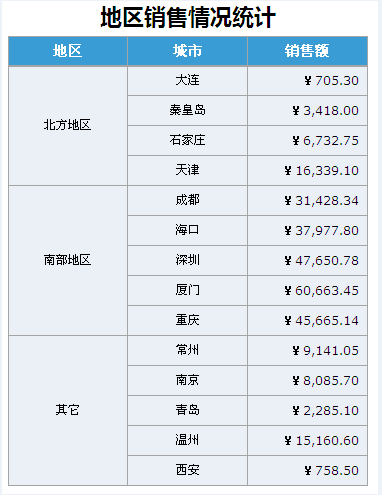Click the 销售额 column header
Image resolution: width=382 pixels, height=495 pixels.
(307, 51)
